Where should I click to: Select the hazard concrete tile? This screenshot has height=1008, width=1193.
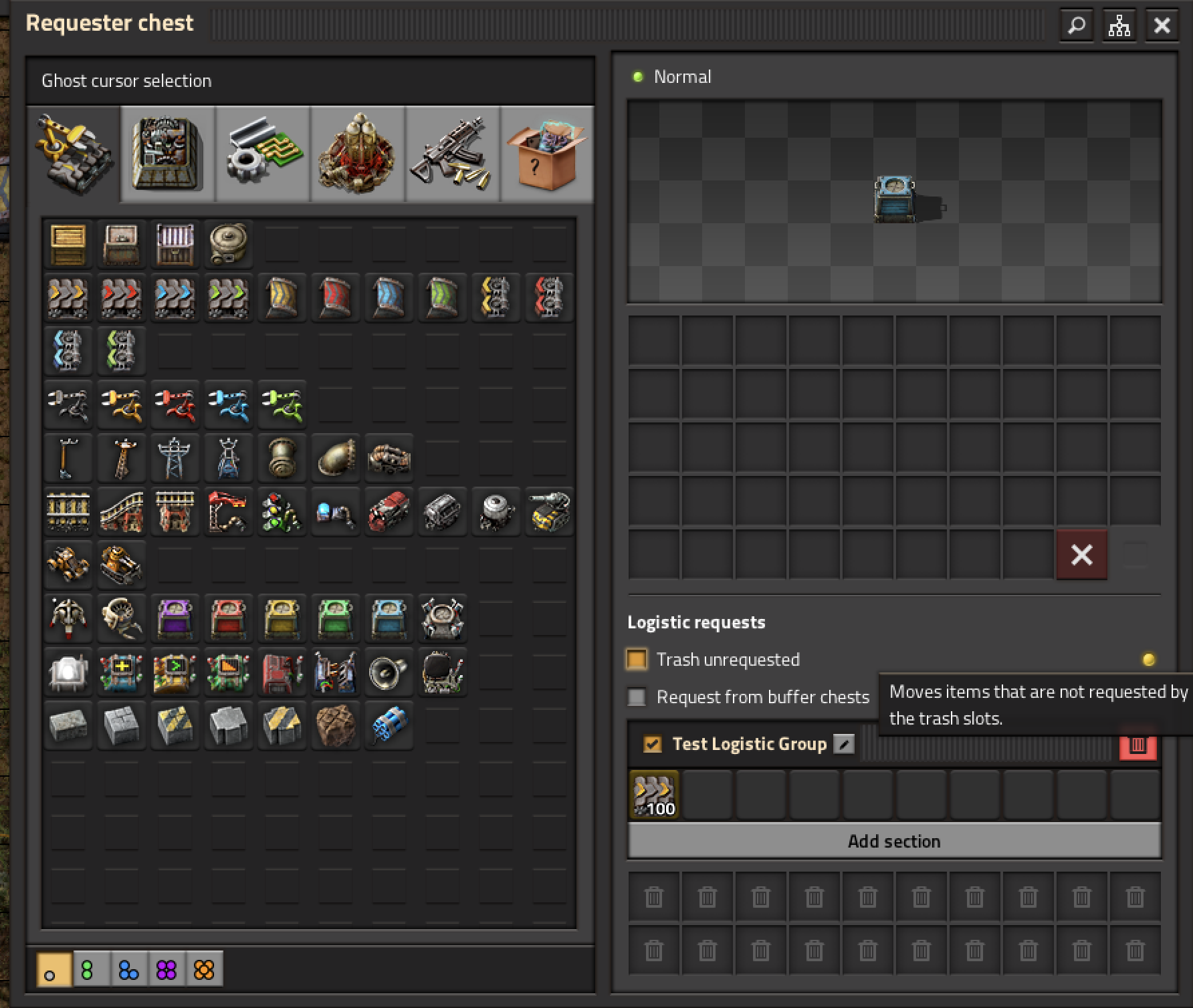(175, 726)
